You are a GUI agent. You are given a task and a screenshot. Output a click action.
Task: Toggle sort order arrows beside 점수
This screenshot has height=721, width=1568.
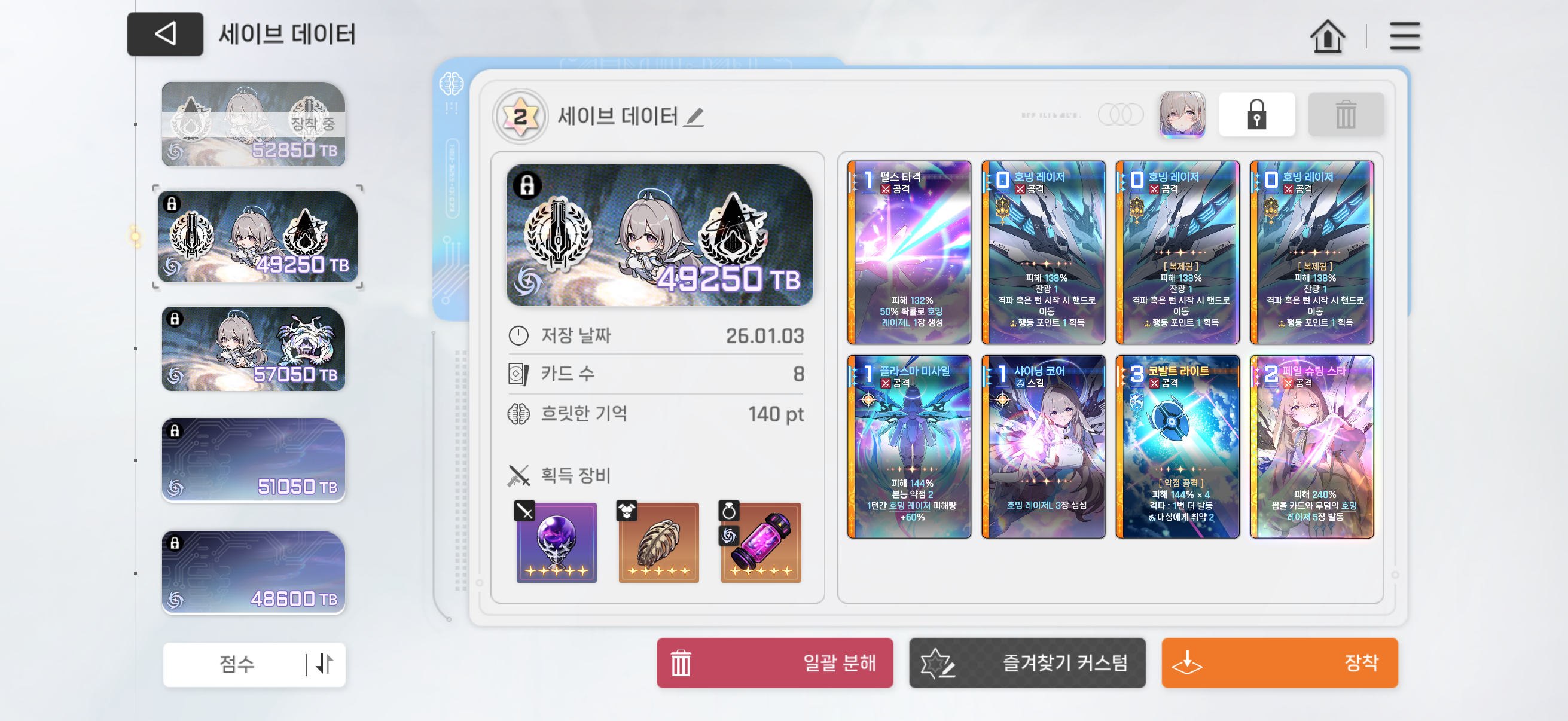[325, 664]
